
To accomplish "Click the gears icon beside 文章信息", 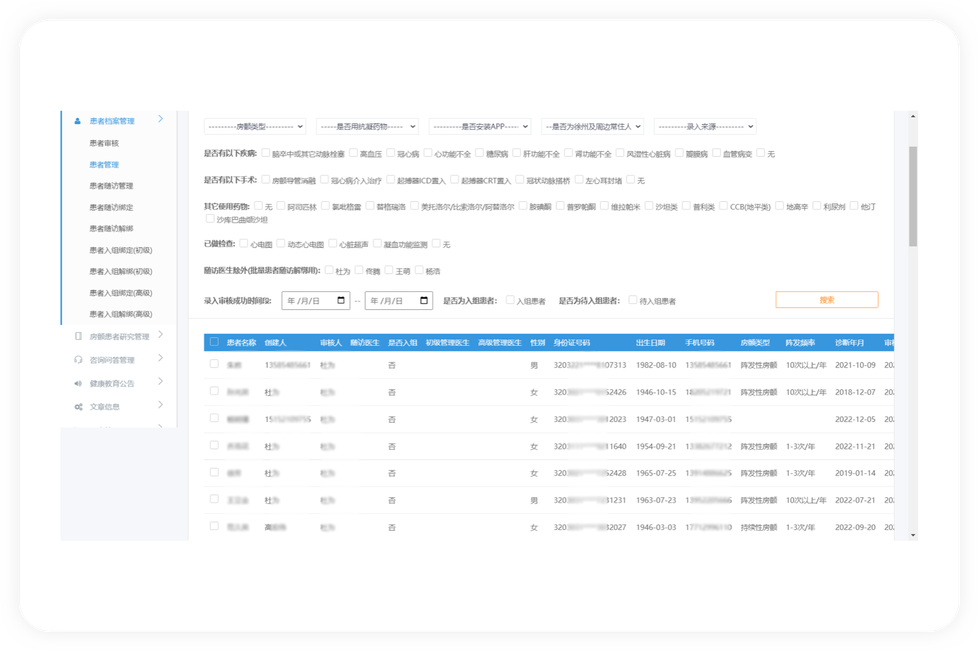I will 78,406.
